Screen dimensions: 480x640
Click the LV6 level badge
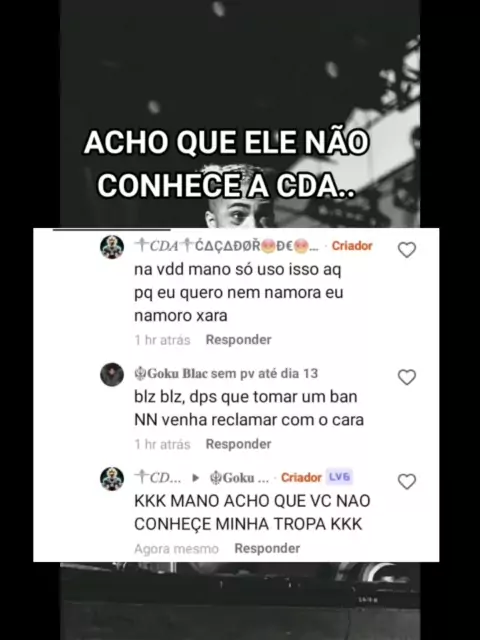pos(340,477)
